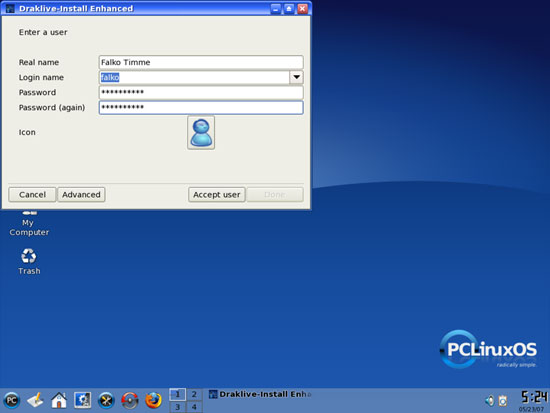Click the Draklive-Install taskbar entry

(x=260, y=394)
